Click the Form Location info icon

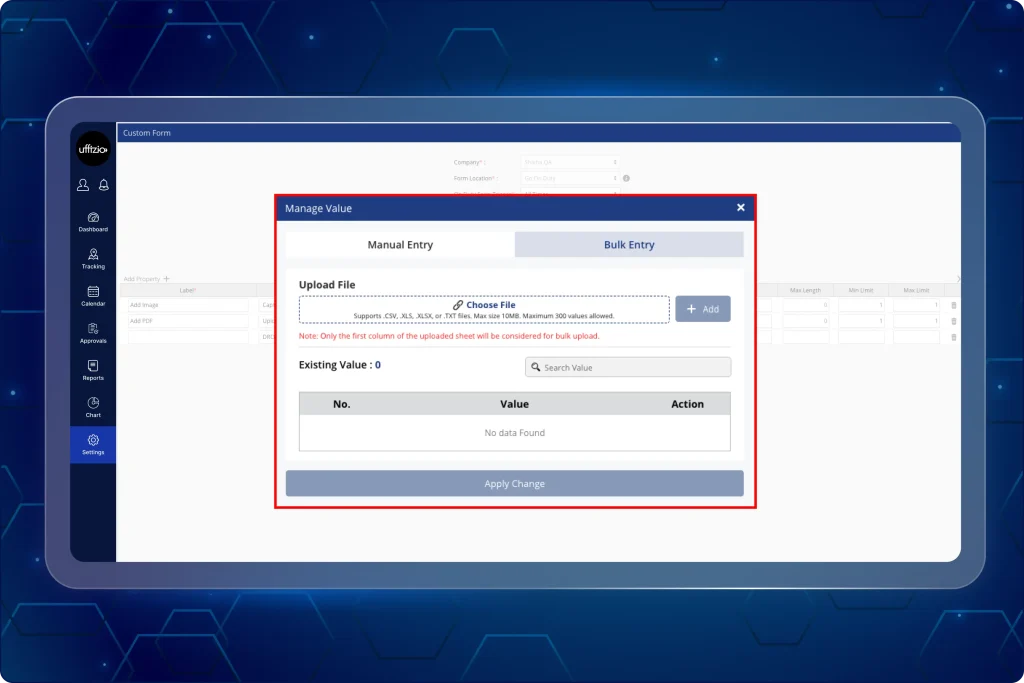[x=626, y=178]
